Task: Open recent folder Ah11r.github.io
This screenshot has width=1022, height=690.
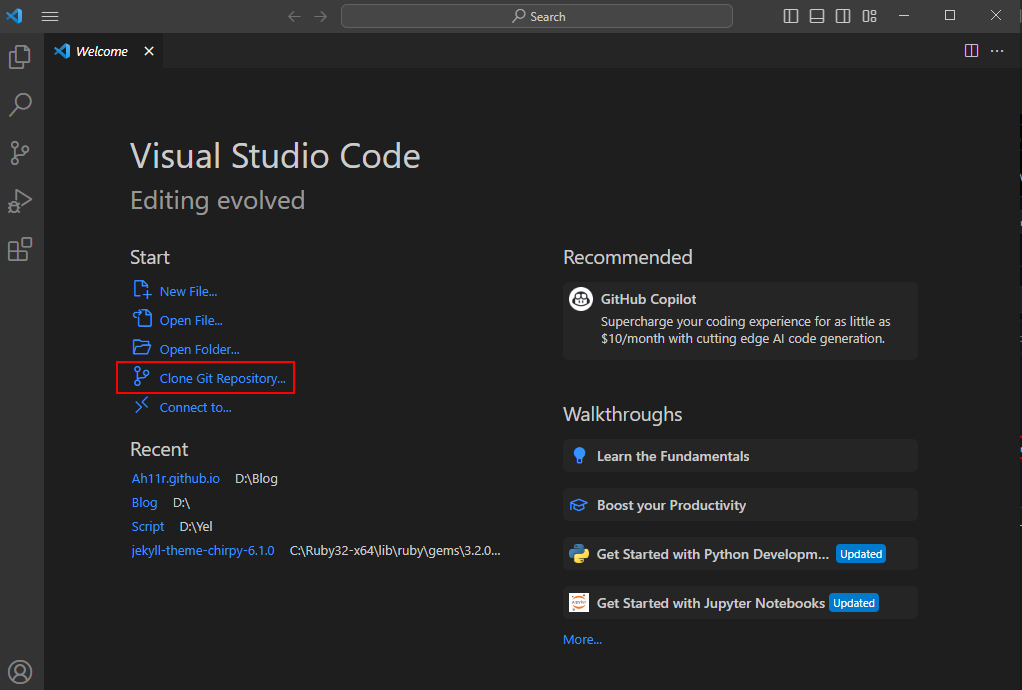Action: pos(175,478)
